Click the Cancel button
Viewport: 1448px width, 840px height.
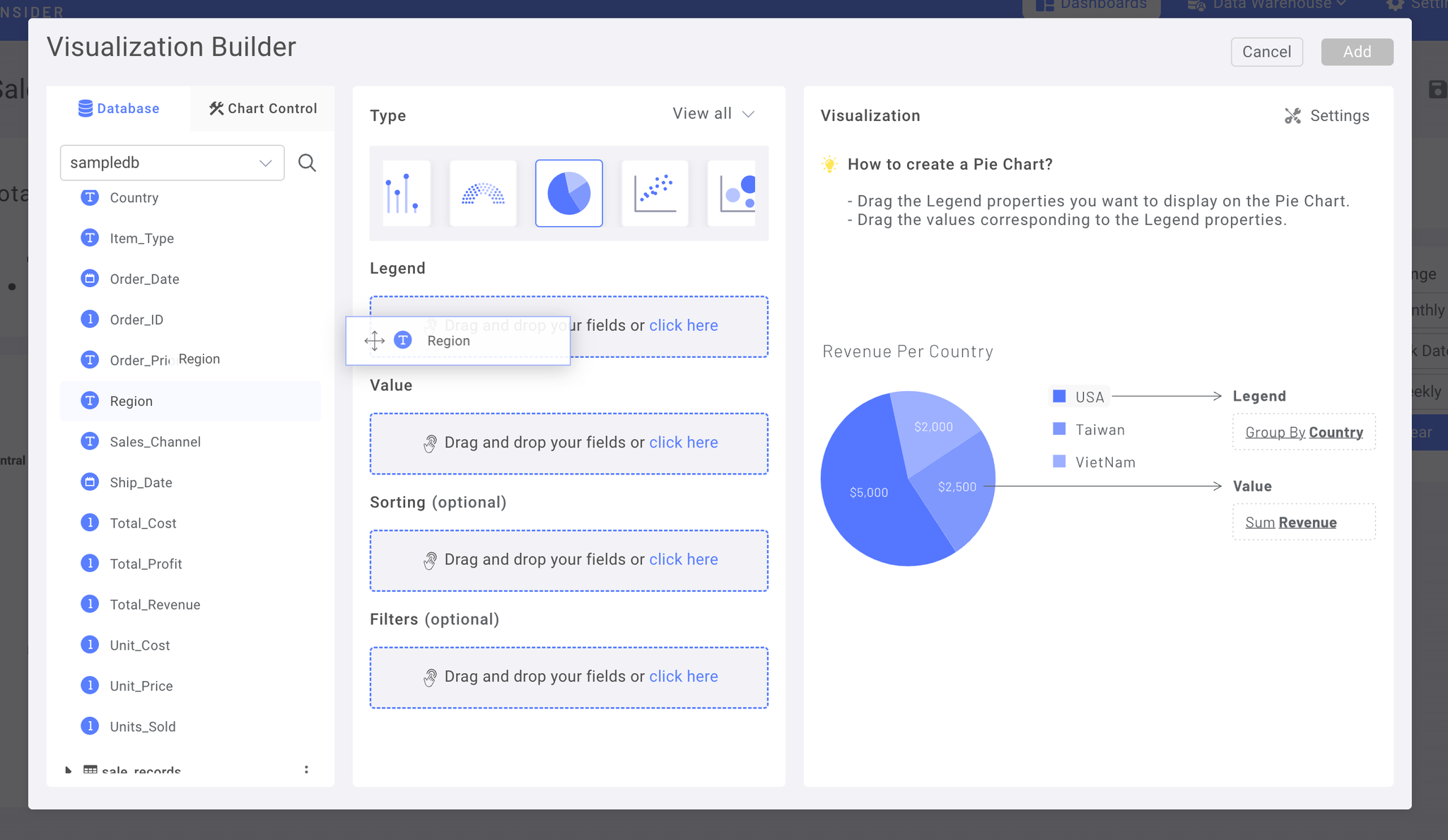coord(1266,52)
